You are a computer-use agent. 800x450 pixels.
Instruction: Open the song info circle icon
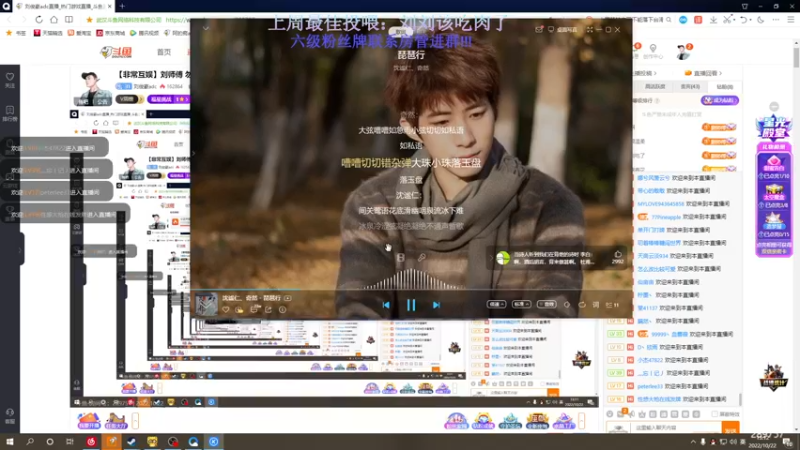coord(283,310)
